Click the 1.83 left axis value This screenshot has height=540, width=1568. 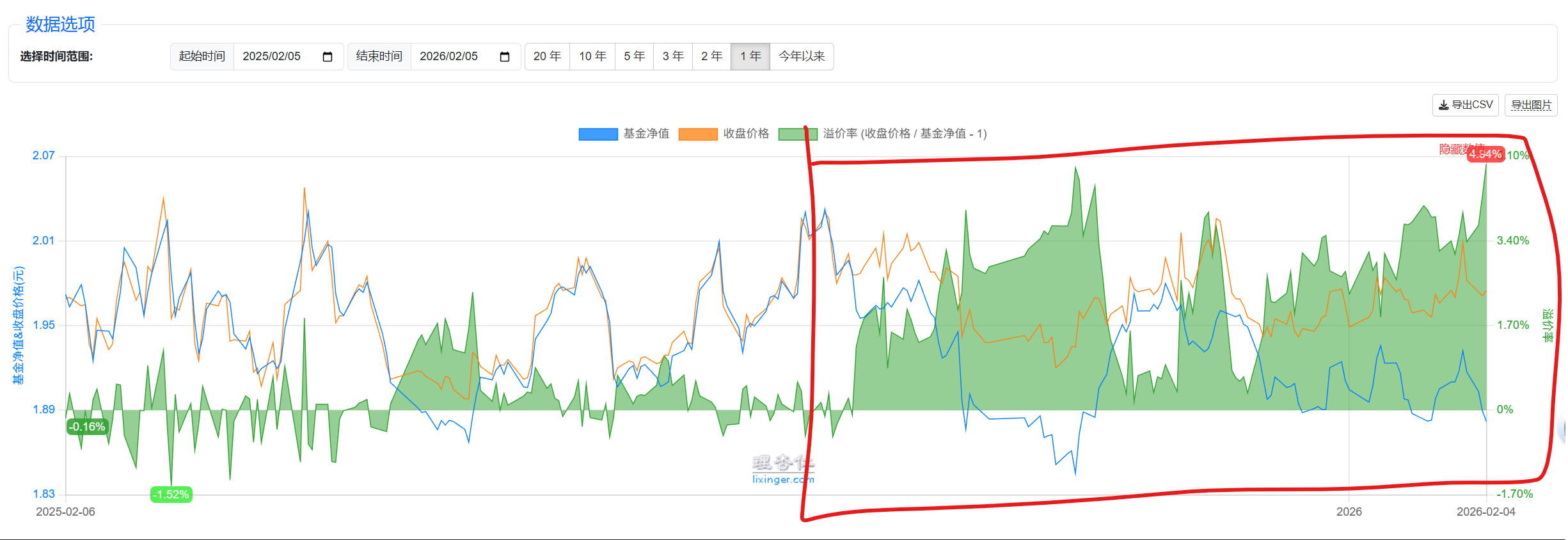pyautogui.click(x=44, y=494)
